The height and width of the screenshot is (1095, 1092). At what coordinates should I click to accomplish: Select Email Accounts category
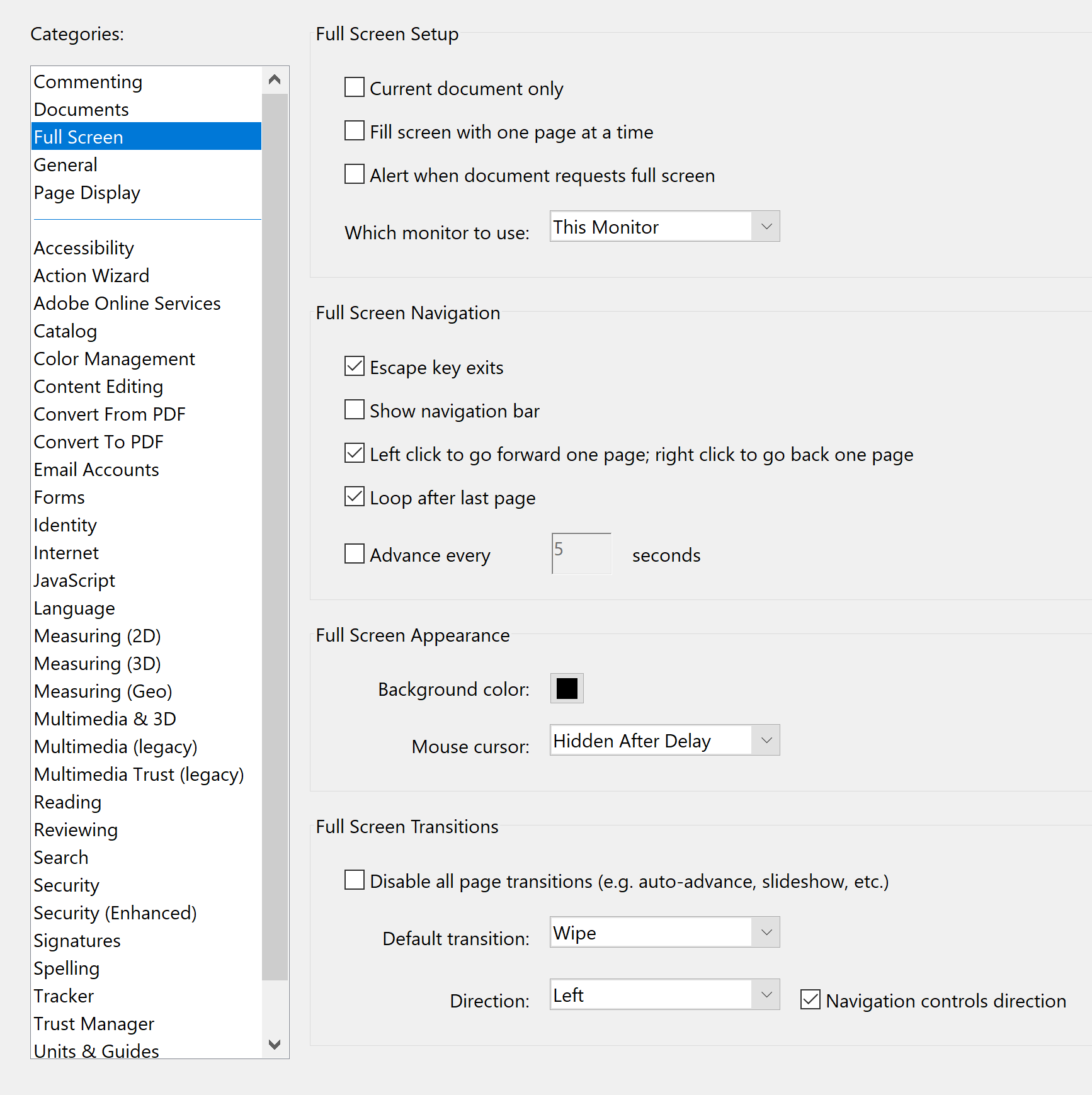tap(146, 470)
